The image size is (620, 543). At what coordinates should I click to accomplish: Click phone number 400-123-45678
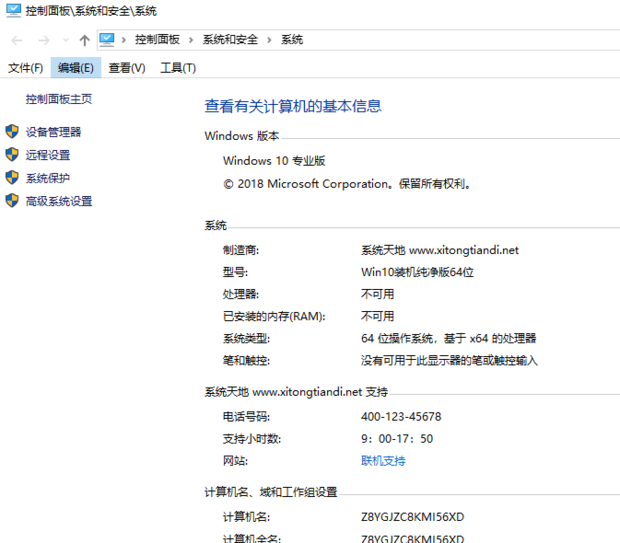(401, 416)
